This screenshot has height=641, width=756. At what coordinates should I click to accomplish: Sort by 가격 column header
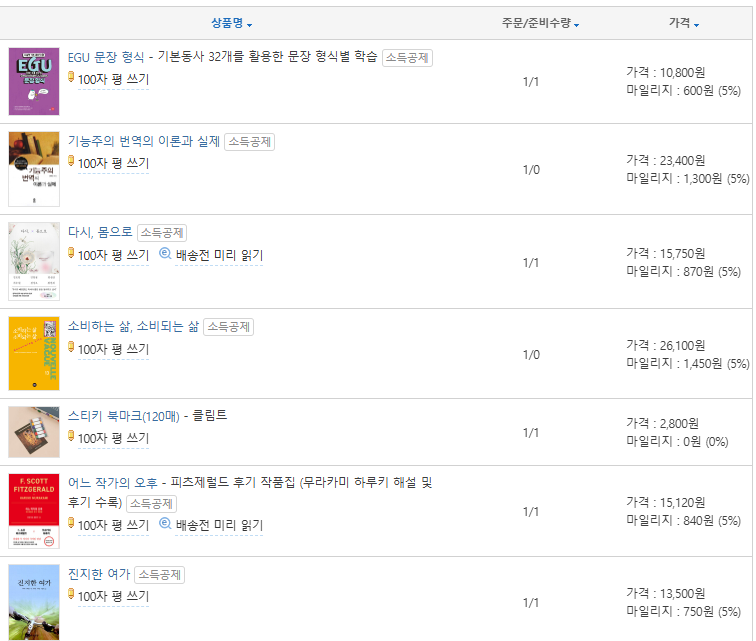(x=684, y=23)
